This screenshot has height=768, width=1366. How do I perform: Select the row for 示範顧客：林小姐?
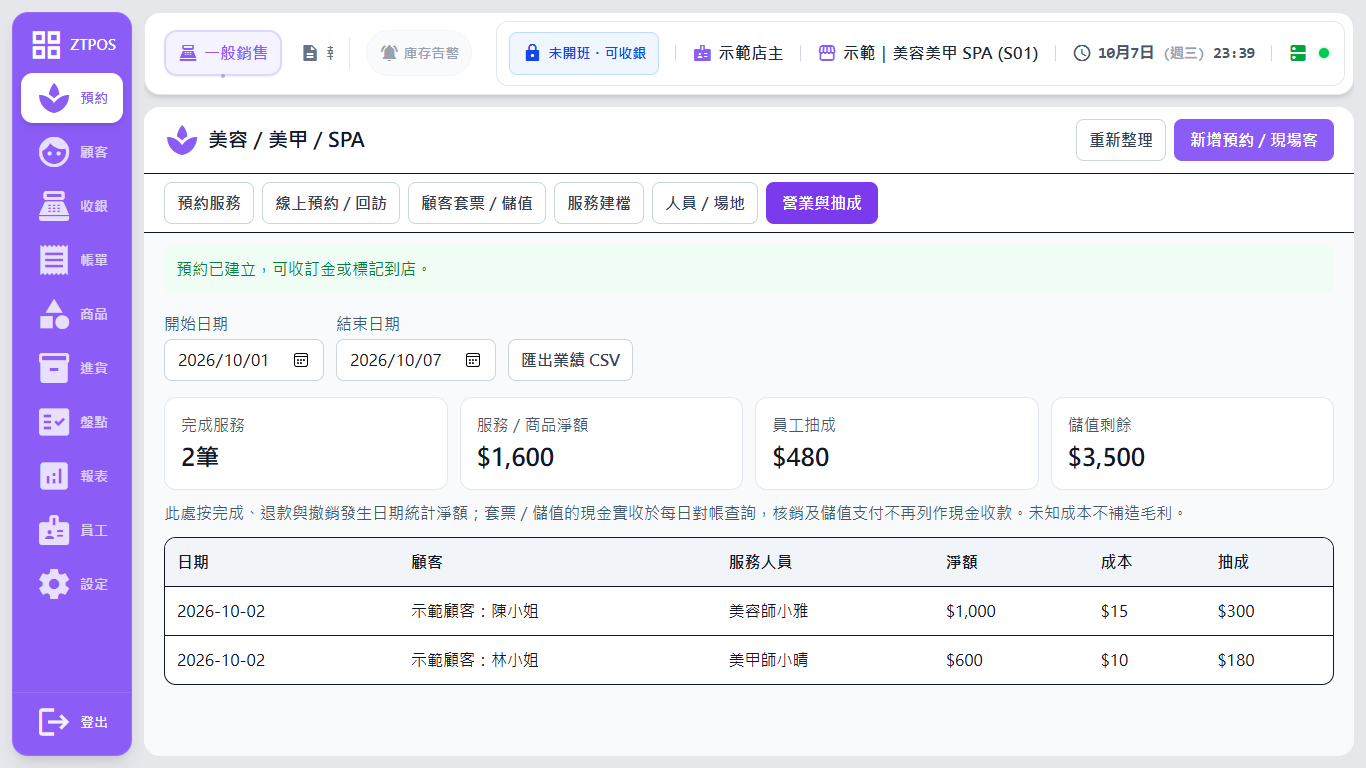[749, 660]
